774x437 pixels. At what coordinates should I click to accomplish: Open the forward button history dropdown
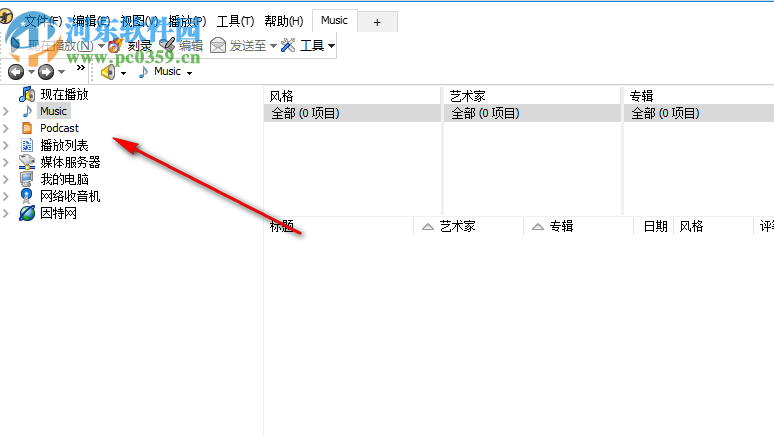pos(61,72)
